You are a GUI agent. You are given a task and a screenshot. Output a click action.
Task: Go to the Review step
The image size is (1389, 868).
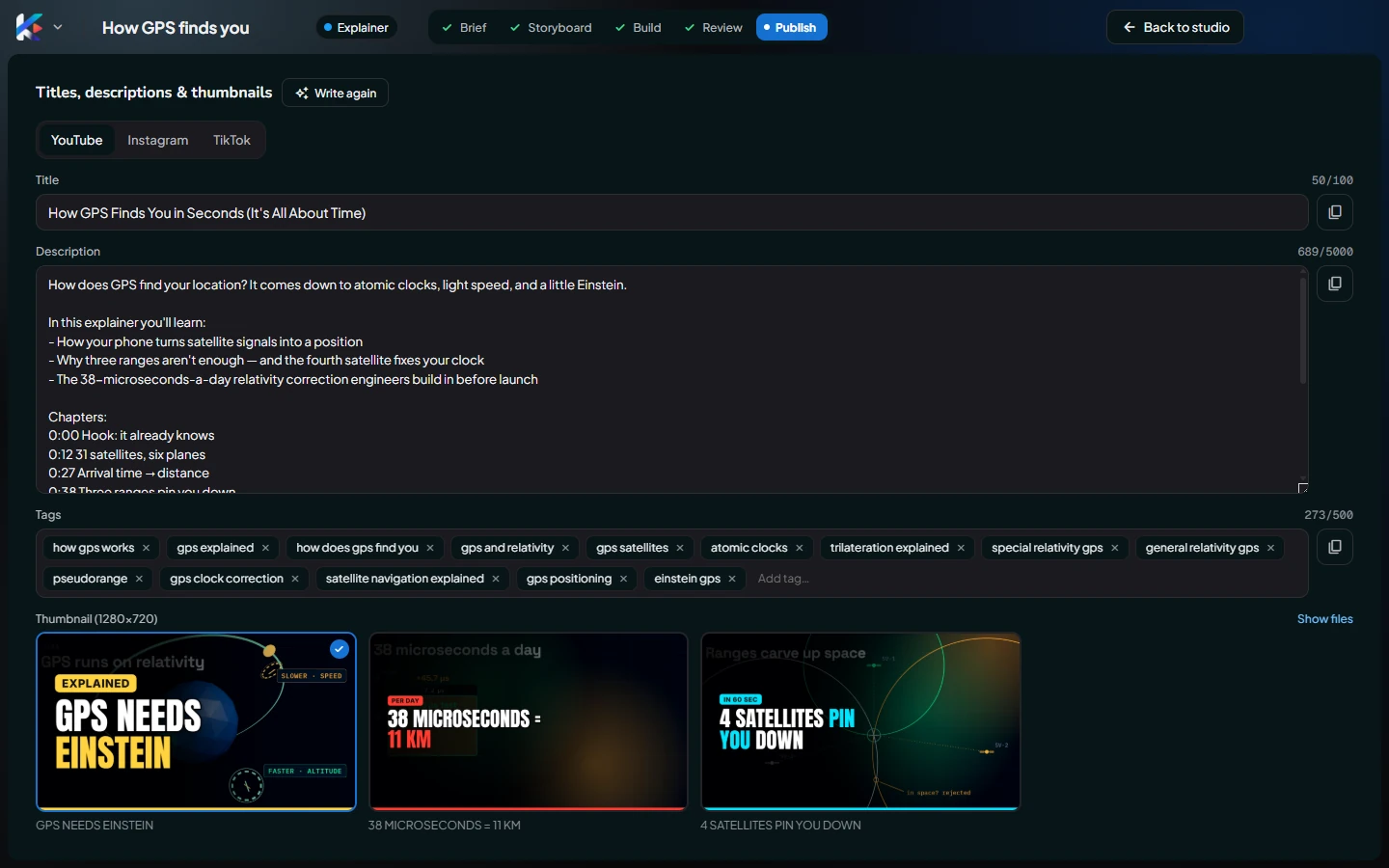[x=714, y=27]
